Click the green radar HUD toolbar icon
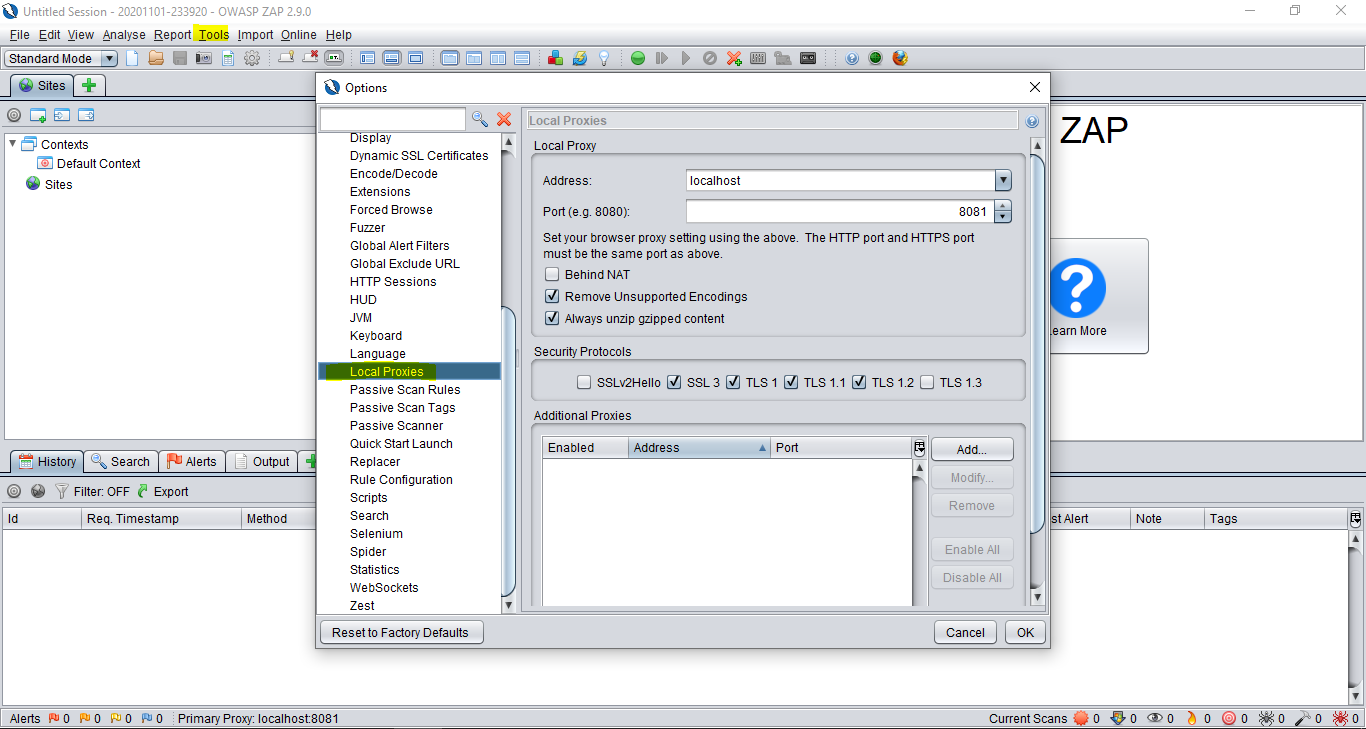This screenshot has height=729, width=1366. 876,58
